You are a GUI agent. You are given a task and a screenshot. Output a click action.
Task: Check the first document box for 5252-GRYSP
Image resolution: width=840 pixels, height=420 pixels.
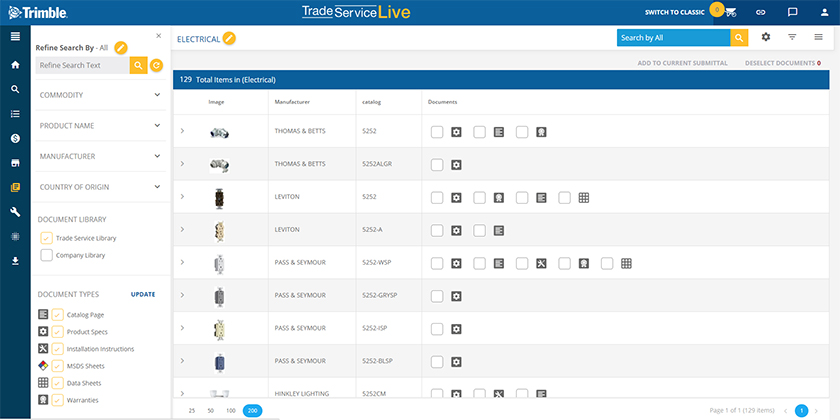(437, 296)
